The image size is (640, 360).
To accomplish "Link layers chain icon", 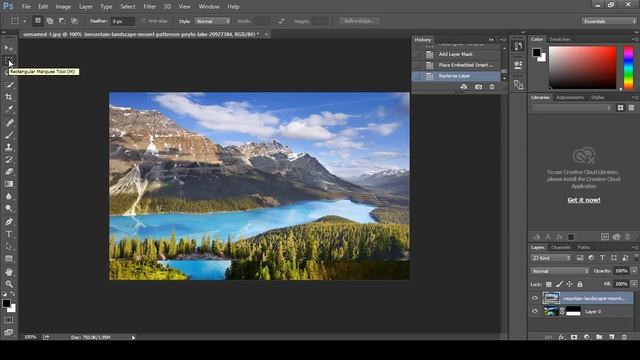I will click(x=549, y=337).
